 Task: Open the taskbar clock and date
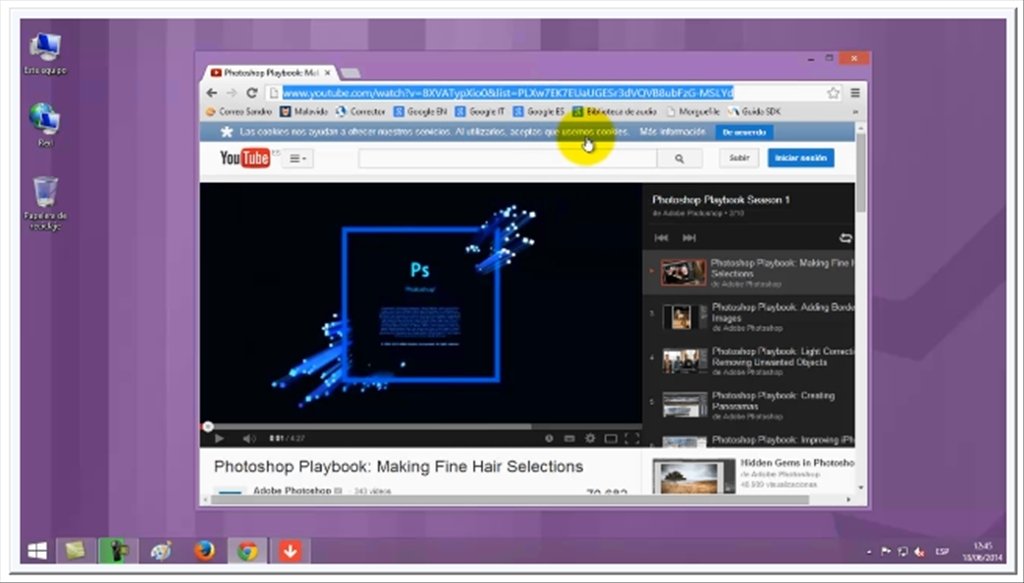[x=982, y=552]
